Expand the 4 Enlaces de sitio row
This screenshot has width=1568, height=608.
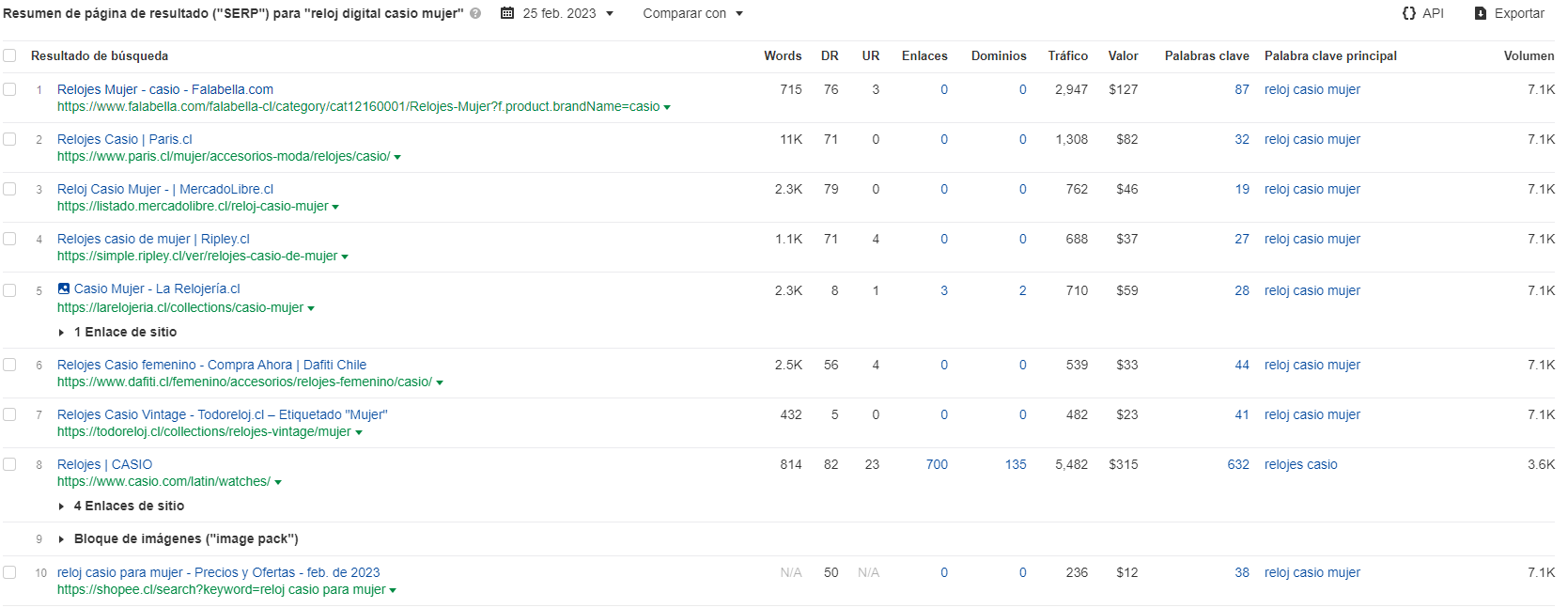tap(121, 506)
